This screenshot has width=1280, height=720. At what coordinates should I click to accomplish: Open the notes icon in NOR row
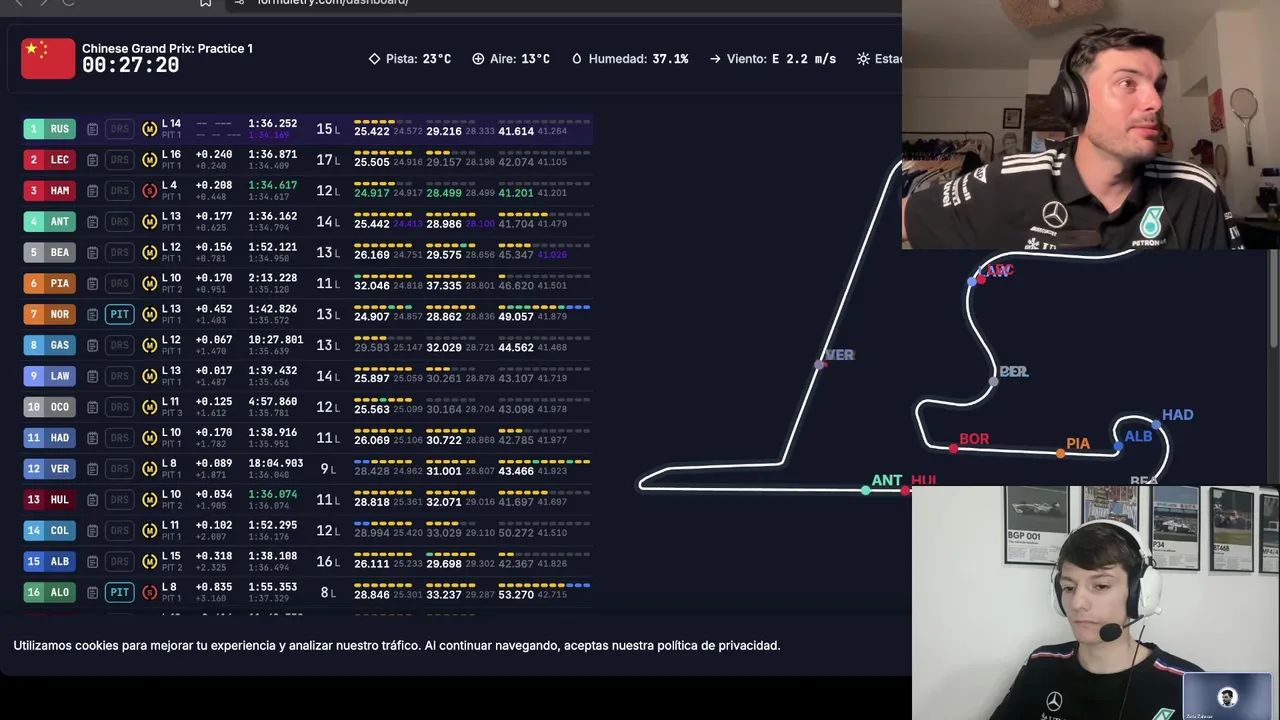tap(92, 314)
